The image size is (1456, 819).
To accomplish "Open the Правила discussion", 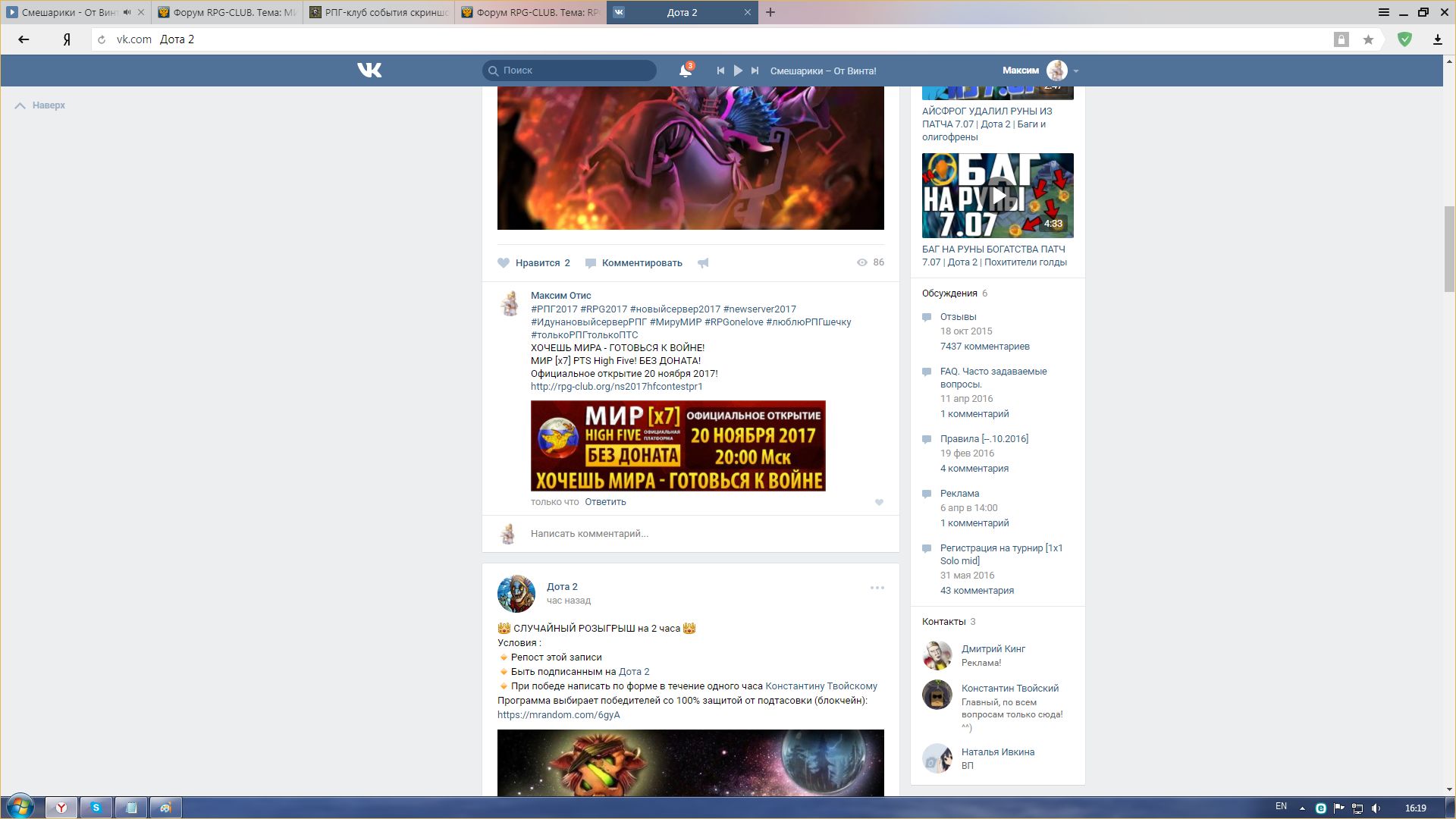I will coord(984,439).
